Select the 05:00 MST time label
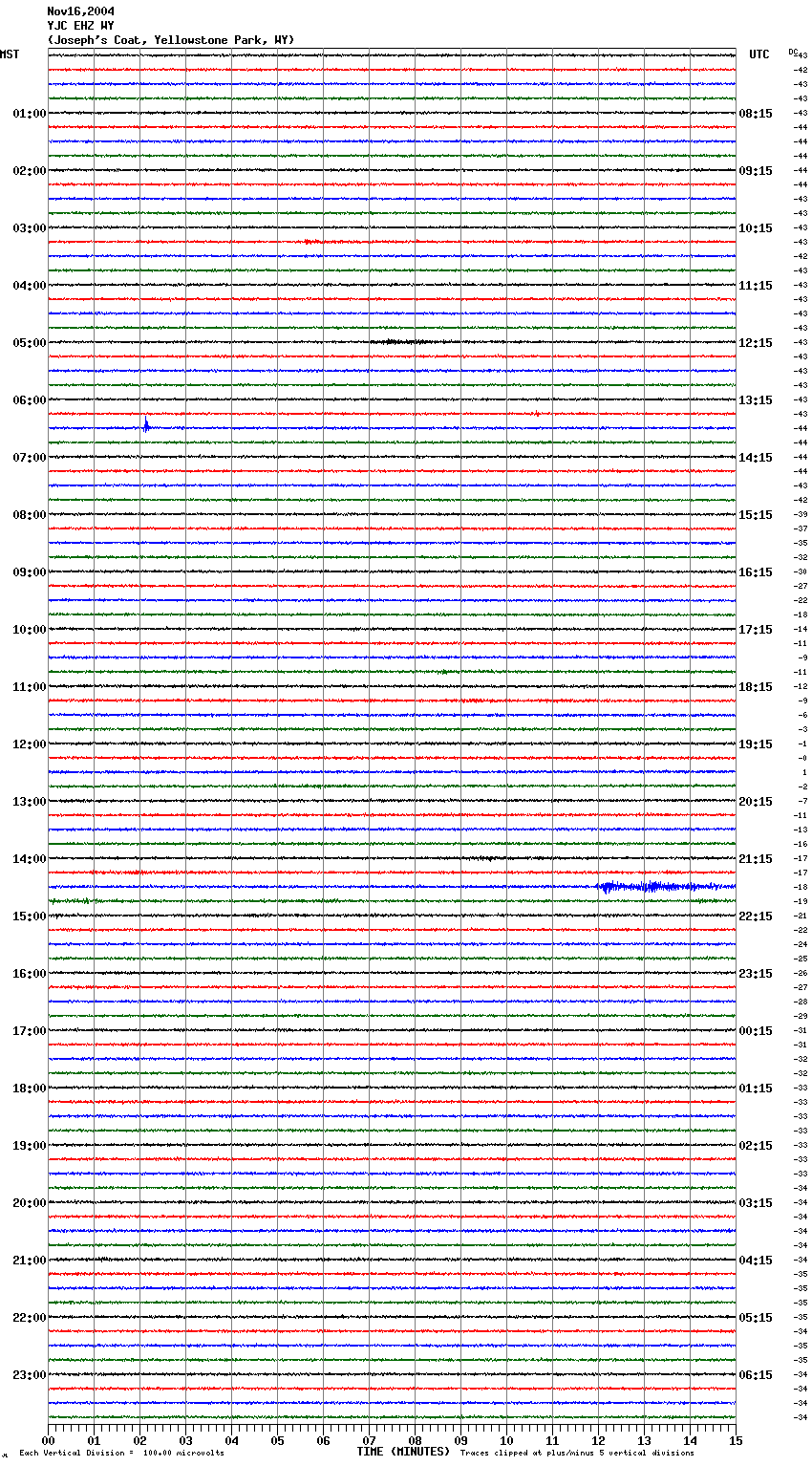This screenshot has width=812, height=1466. tap(30, 343)
